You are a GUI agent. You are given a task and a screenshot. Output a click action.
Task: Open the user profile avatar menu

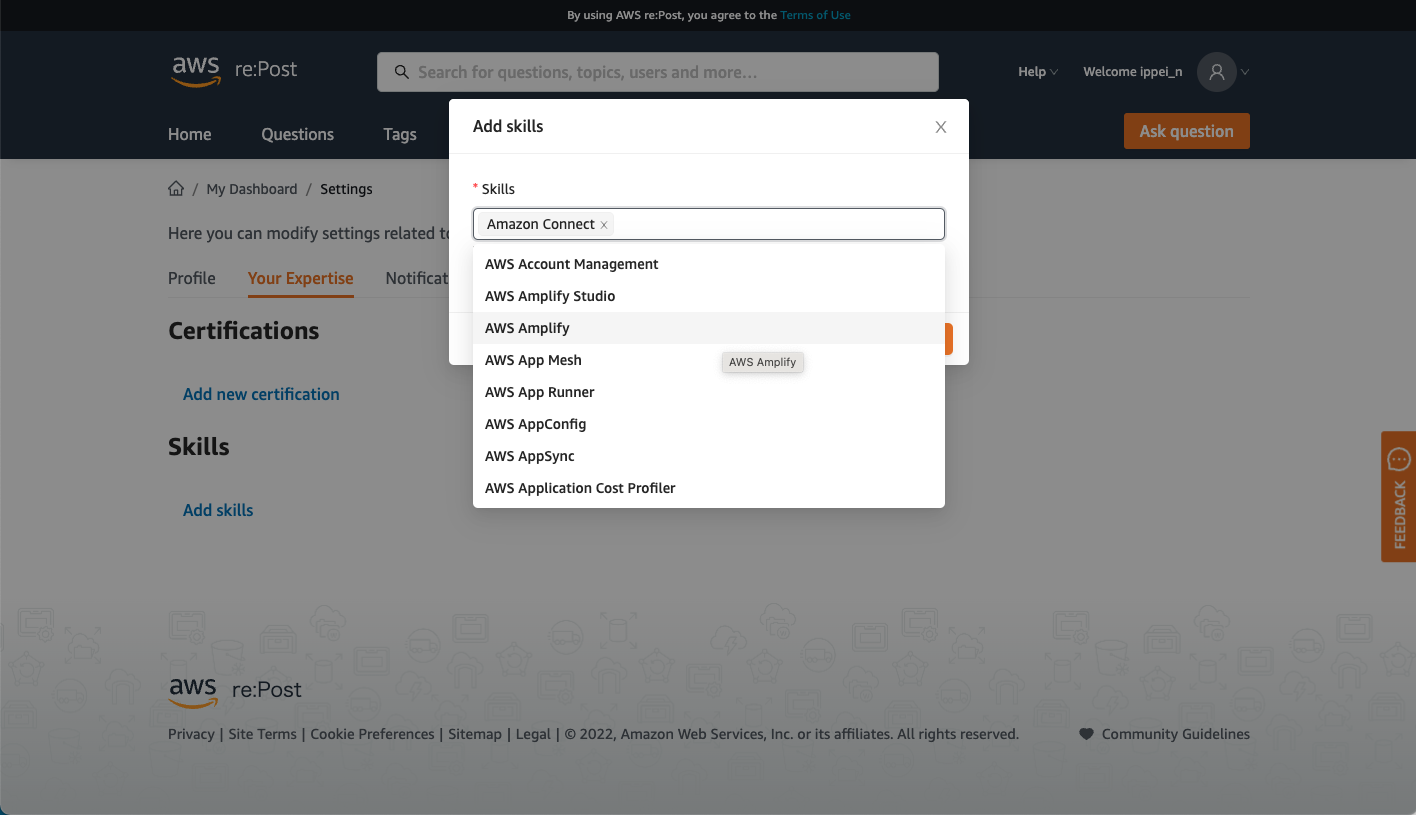click(1217, 72)
